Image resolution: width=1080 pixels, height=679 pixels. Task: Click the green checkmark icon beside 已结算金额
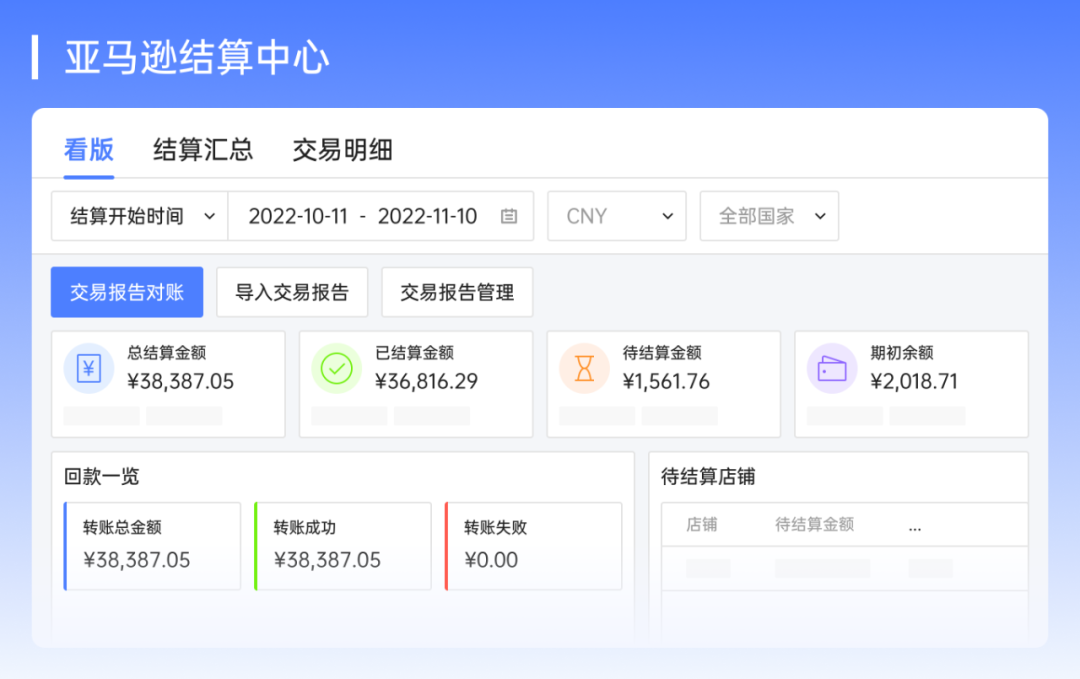click(336, 368)
